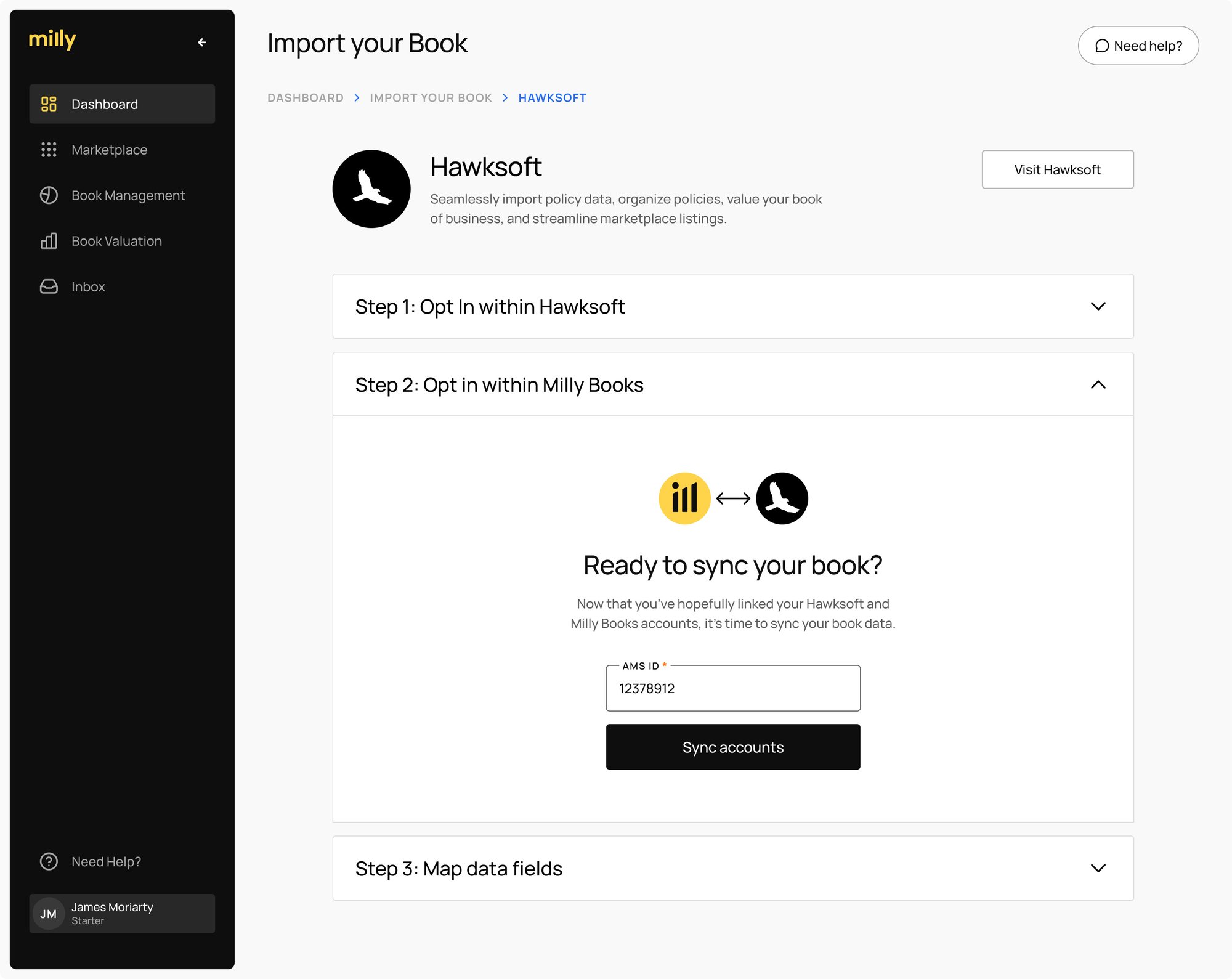
Task: Click the Book Valuation chart icon
Action: coord(49,241)
